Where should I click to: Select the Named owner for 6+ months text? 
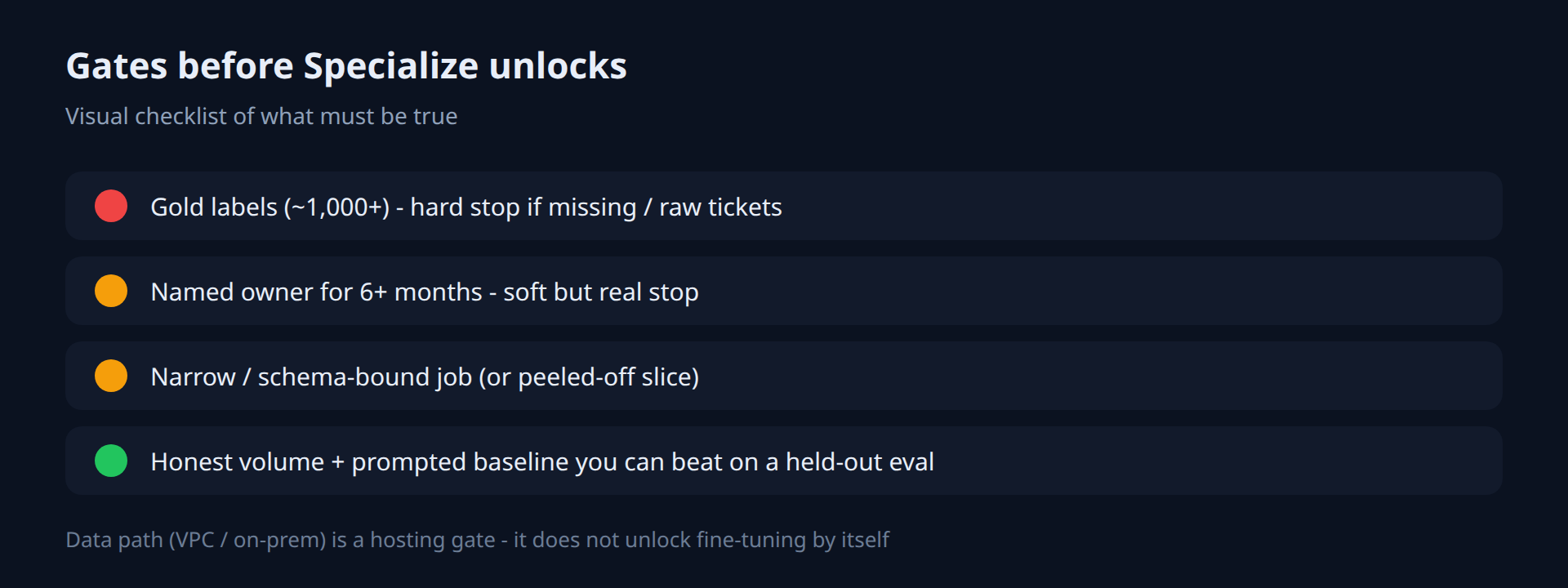click(x=425, y=292)
